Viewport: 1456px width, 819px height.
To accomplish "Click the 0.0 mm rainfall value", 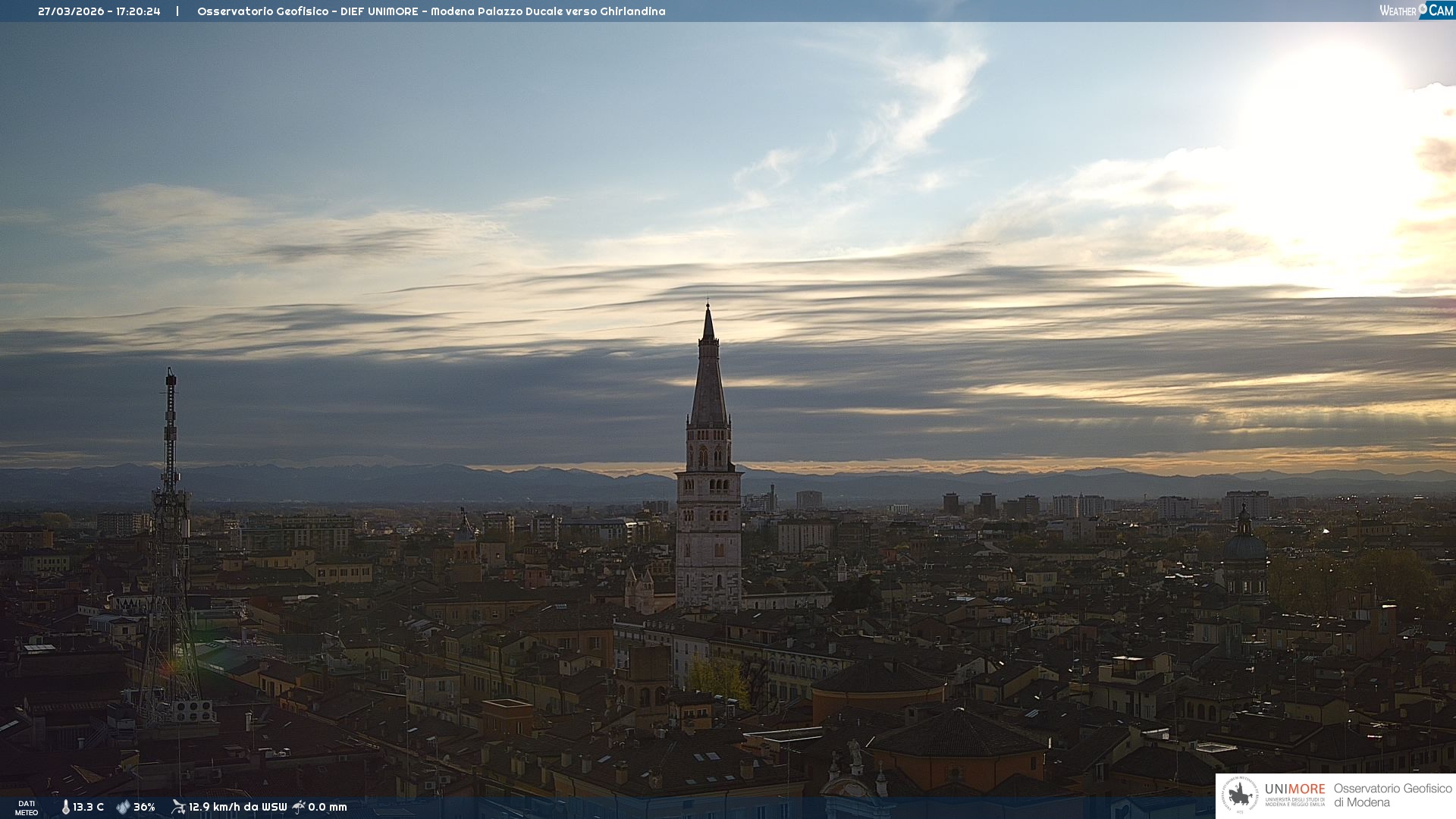I will (328, 807).
